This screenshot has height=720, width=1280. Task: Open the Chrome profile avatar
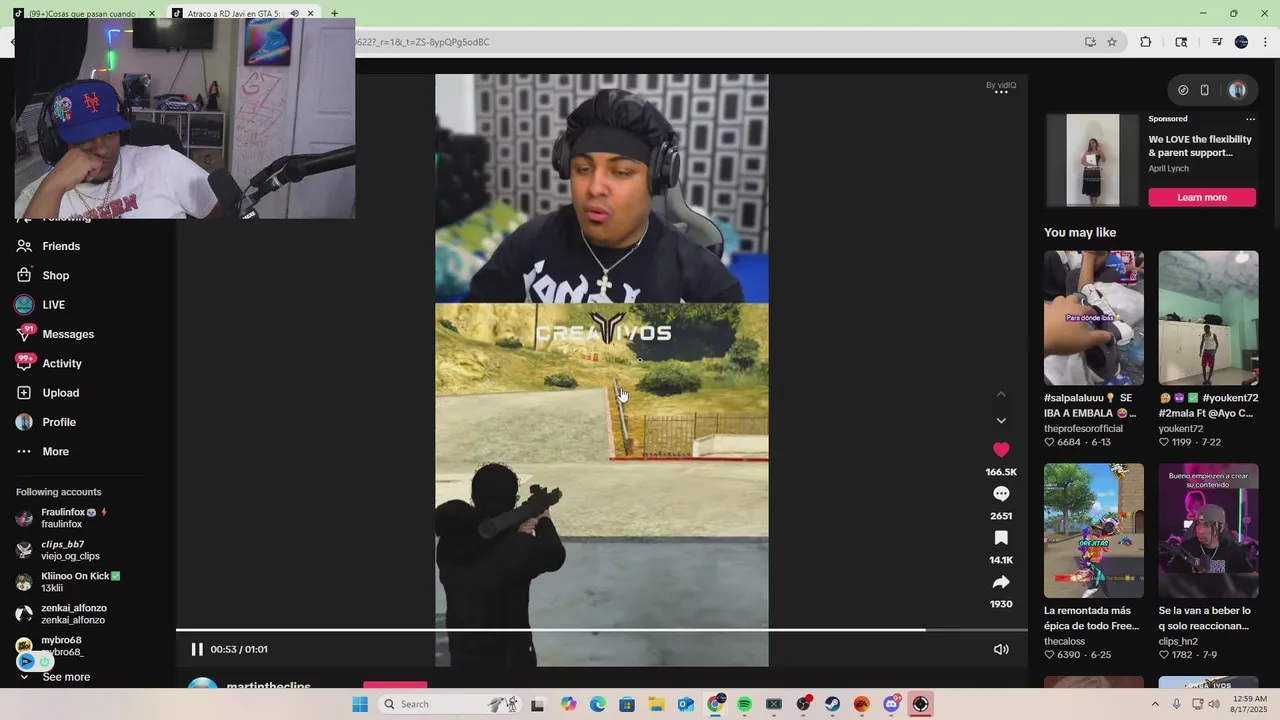[1242, 42]
